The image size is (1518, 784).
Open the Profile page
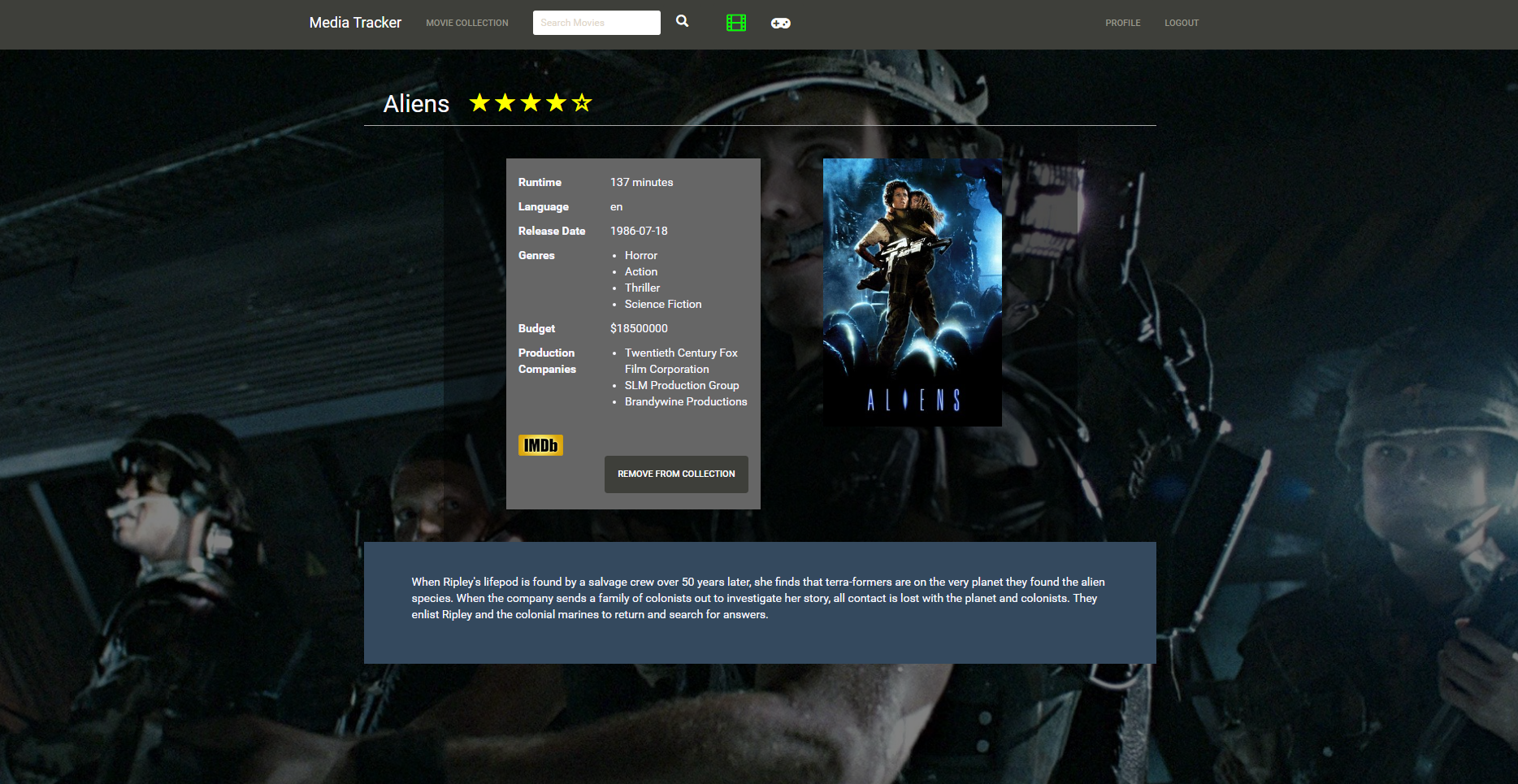click(x=1123, y=23)
